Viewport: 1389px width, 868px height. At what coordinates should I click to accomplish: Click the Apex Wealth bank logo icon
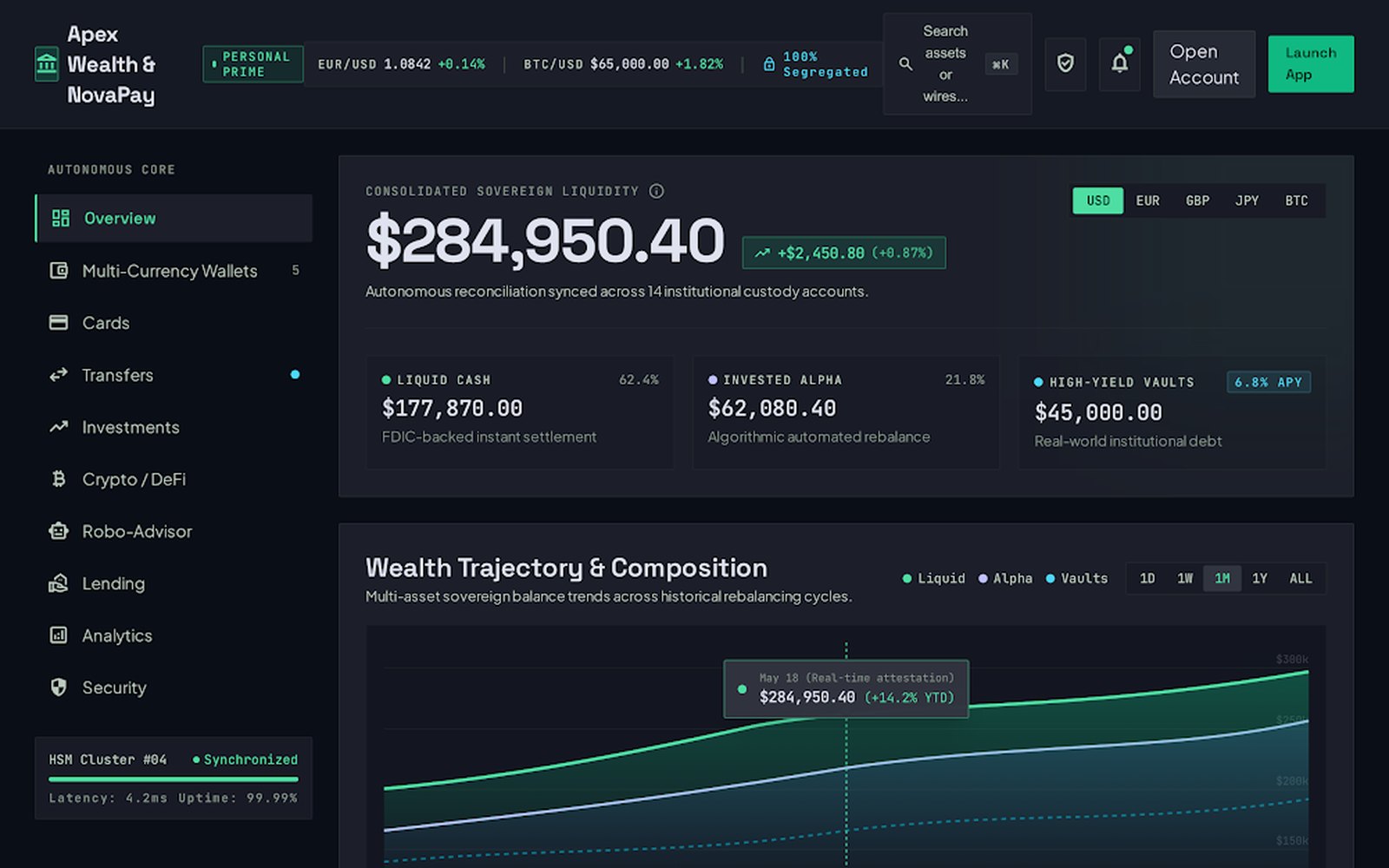[47, 64]
